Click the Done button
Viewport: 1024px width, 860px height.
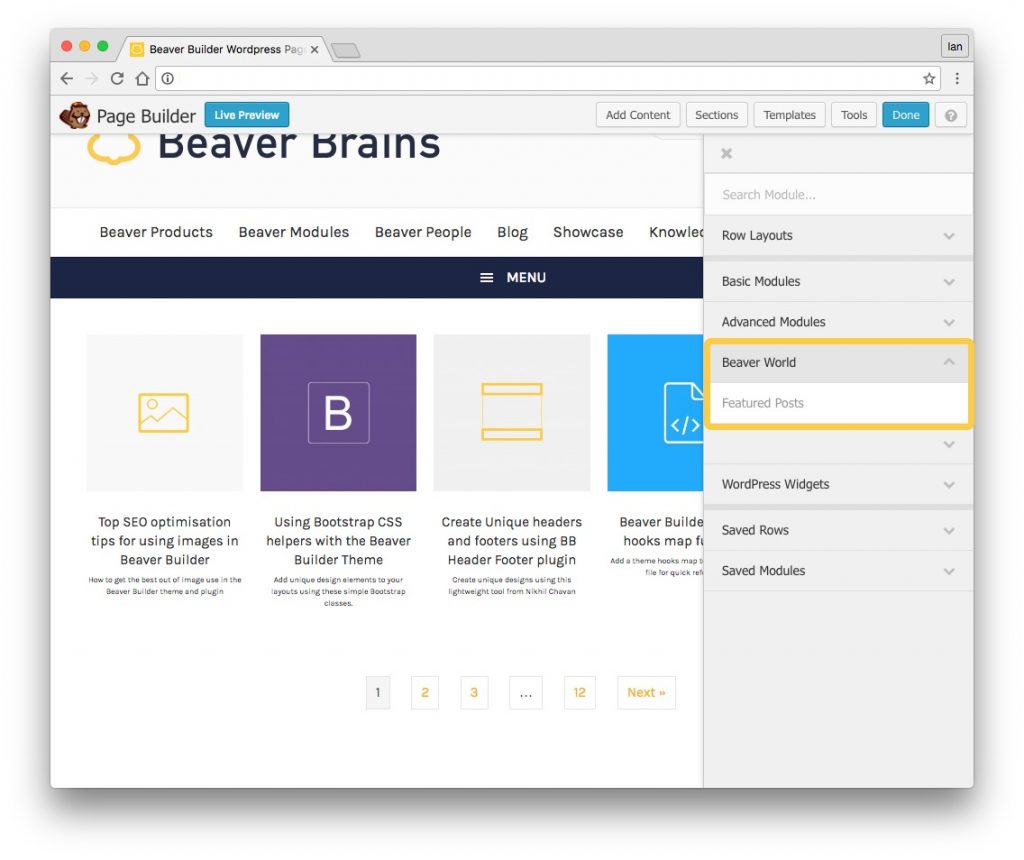(x=905, y=114)
